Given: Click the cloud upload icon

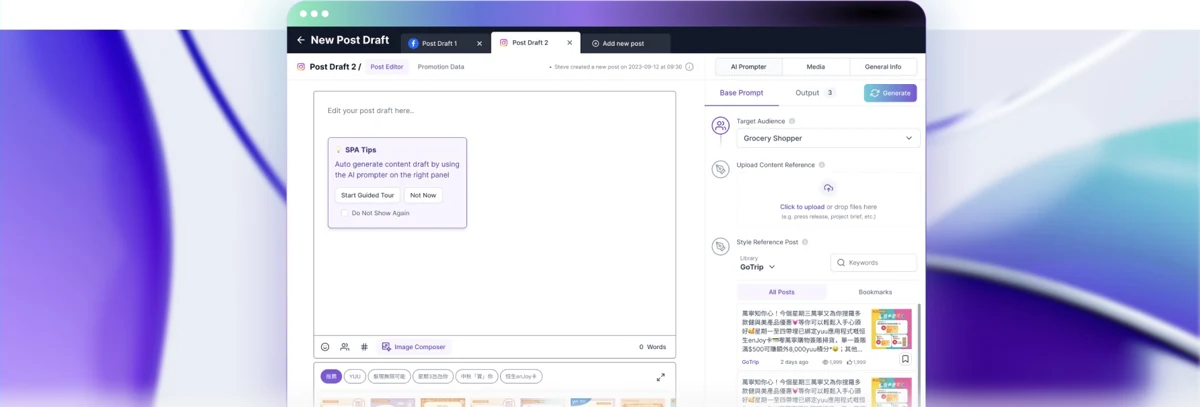Looking at the screenshot, I should pyautogui.click(x=828, y=188).
